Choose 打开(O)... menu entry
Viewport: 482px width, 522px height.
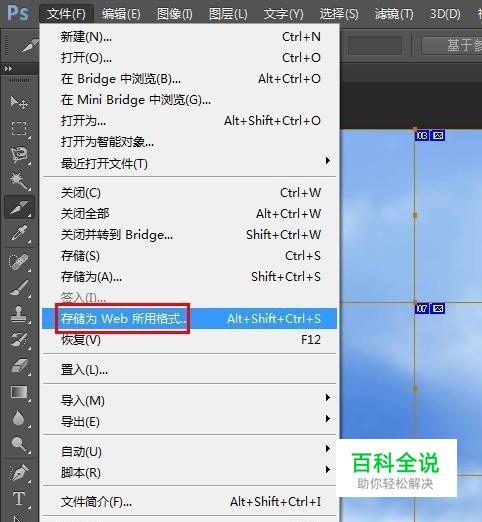coord(189,58)
